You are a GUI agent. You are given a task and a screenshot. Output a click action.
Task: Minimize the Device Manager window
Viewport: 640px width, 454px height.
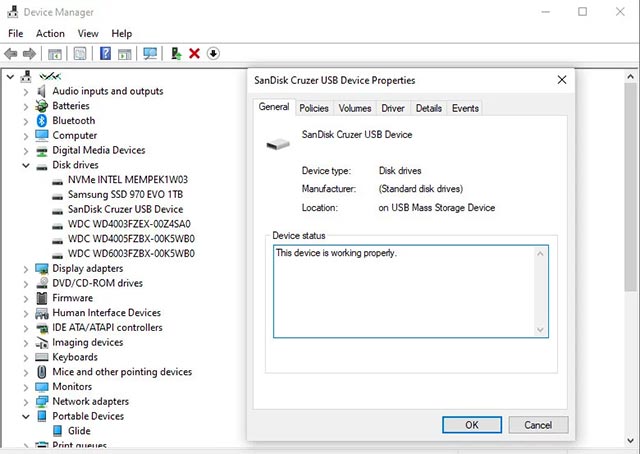point(546,12)
